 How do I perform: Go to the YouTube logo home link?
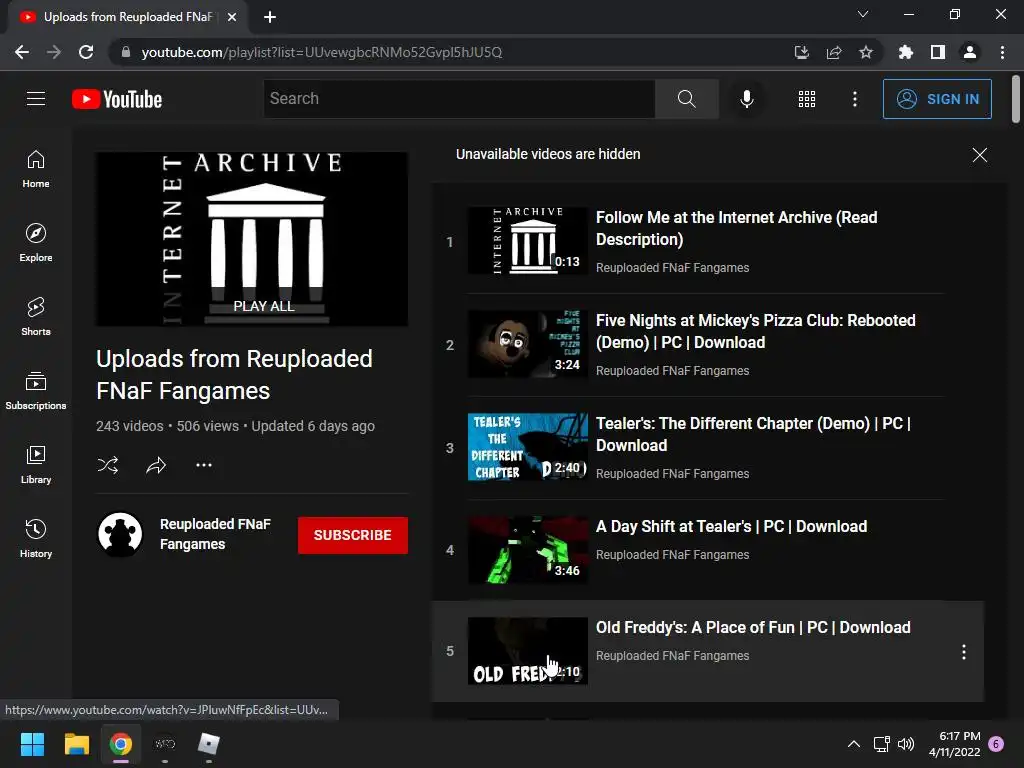117,99
